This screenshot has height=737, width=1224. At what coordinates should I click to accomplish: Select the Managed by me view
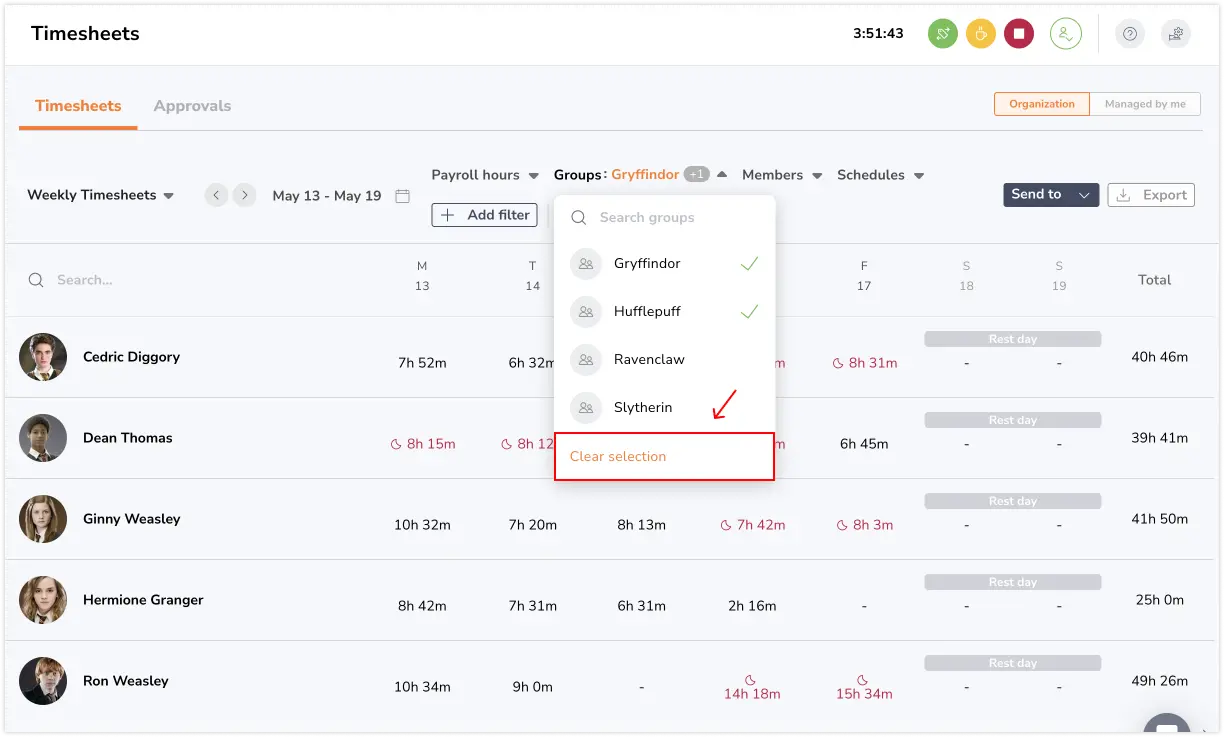(x=1145, y=103)
